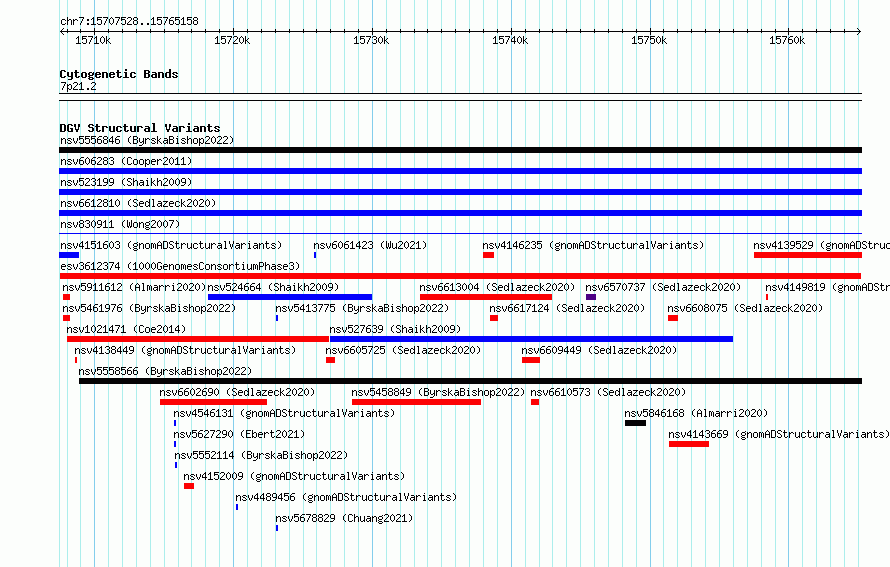Click the 7p21.2 cytogenetic band label
The height and width of the screenshot is (567, 890).
(x=78, y=86)
